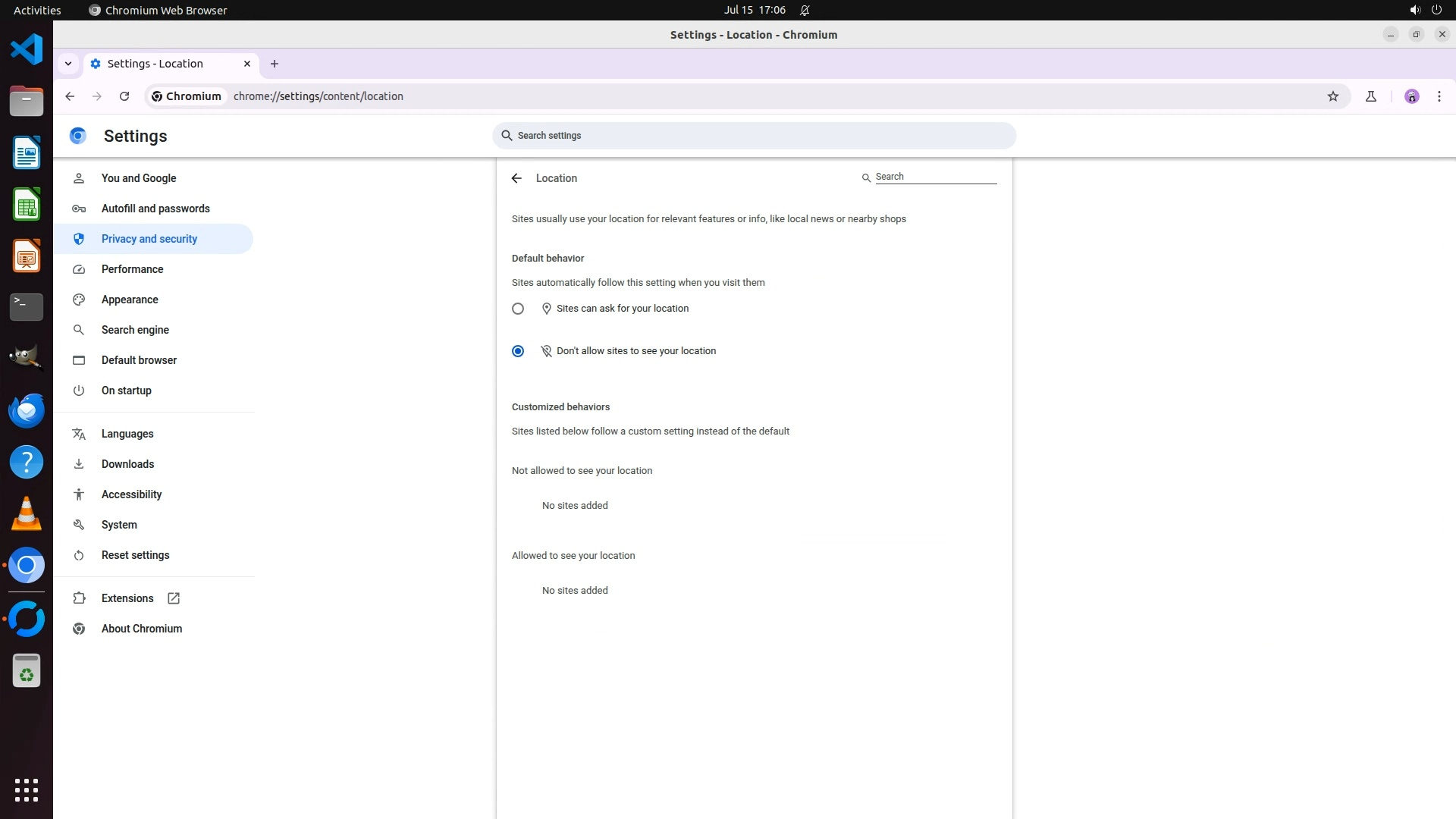Open the Reset settings page
The height and width of the screenshot is (819, 1456).
tap(136, 555)
